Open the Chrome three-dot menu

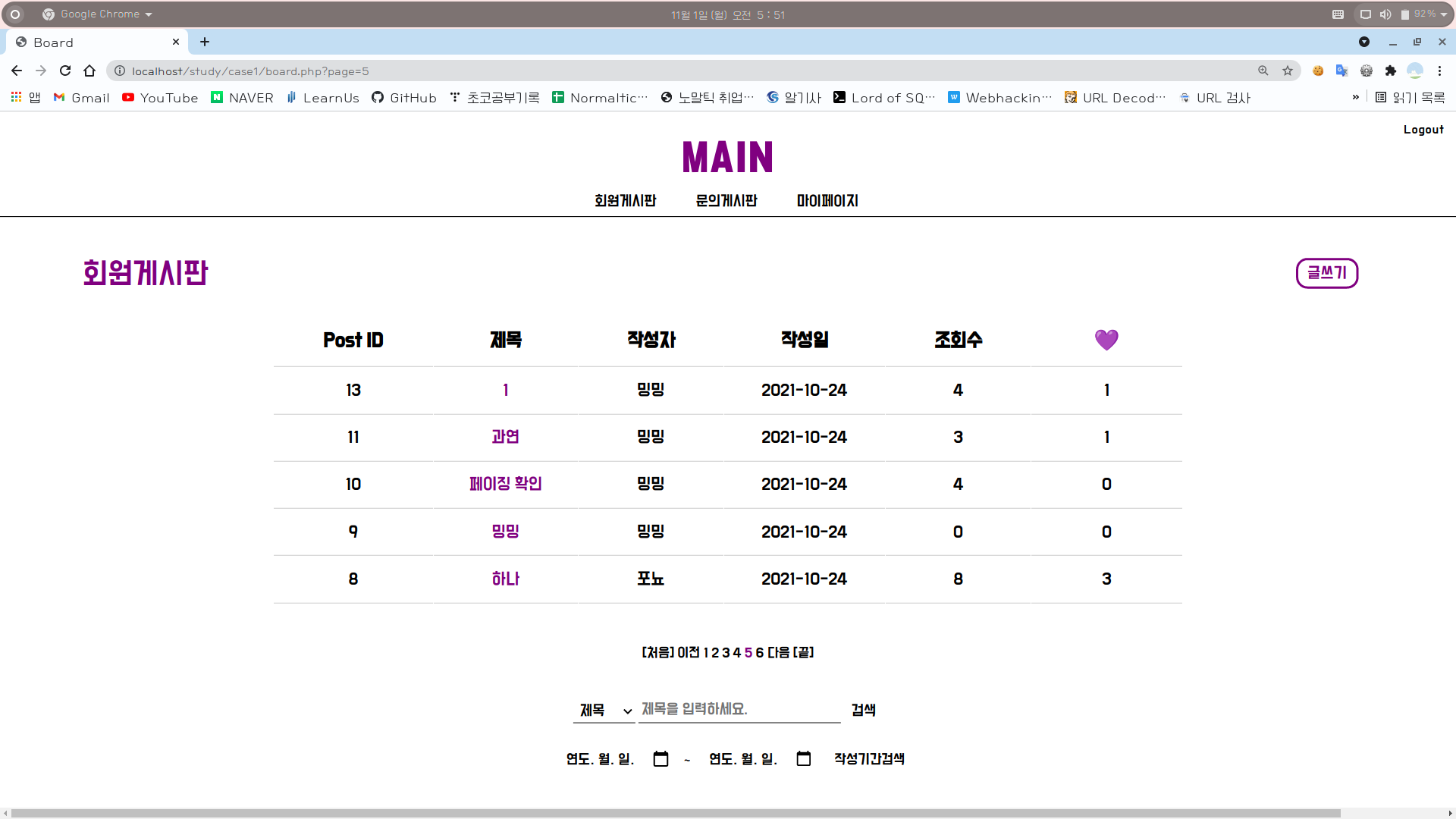point(1439,71)
